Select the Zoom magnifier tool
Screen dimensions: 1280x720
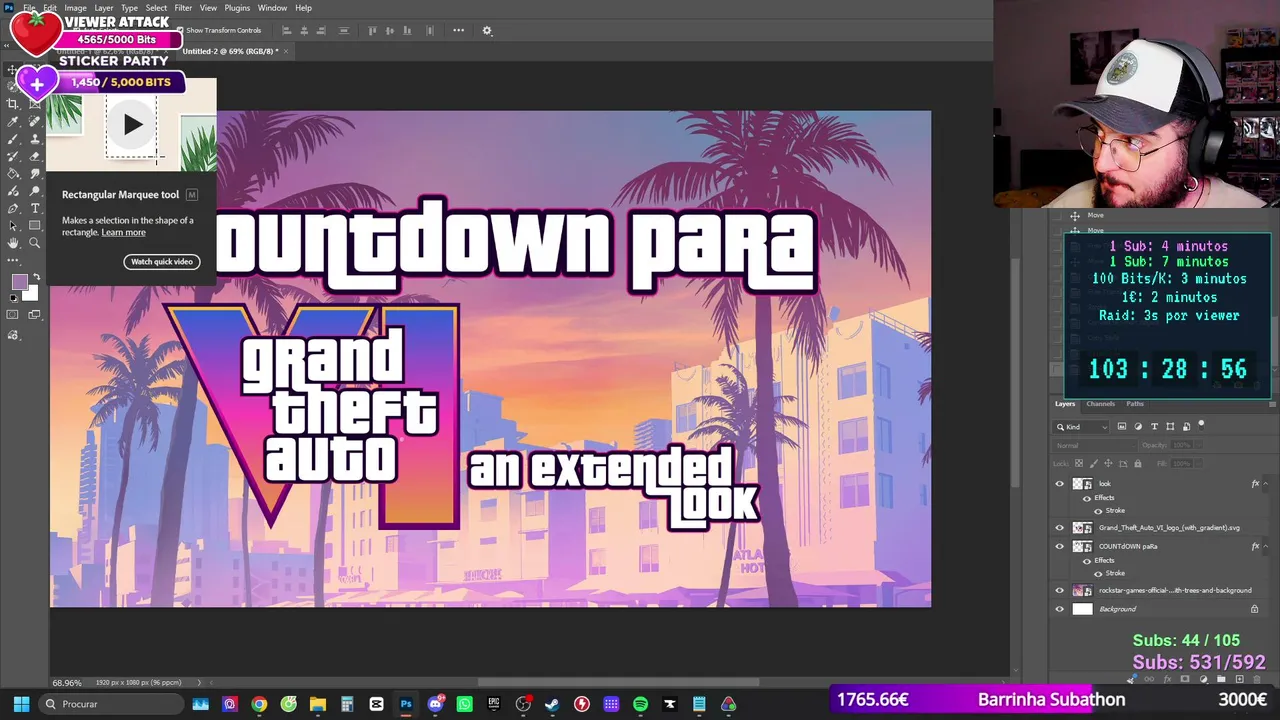tap(35, 243)
